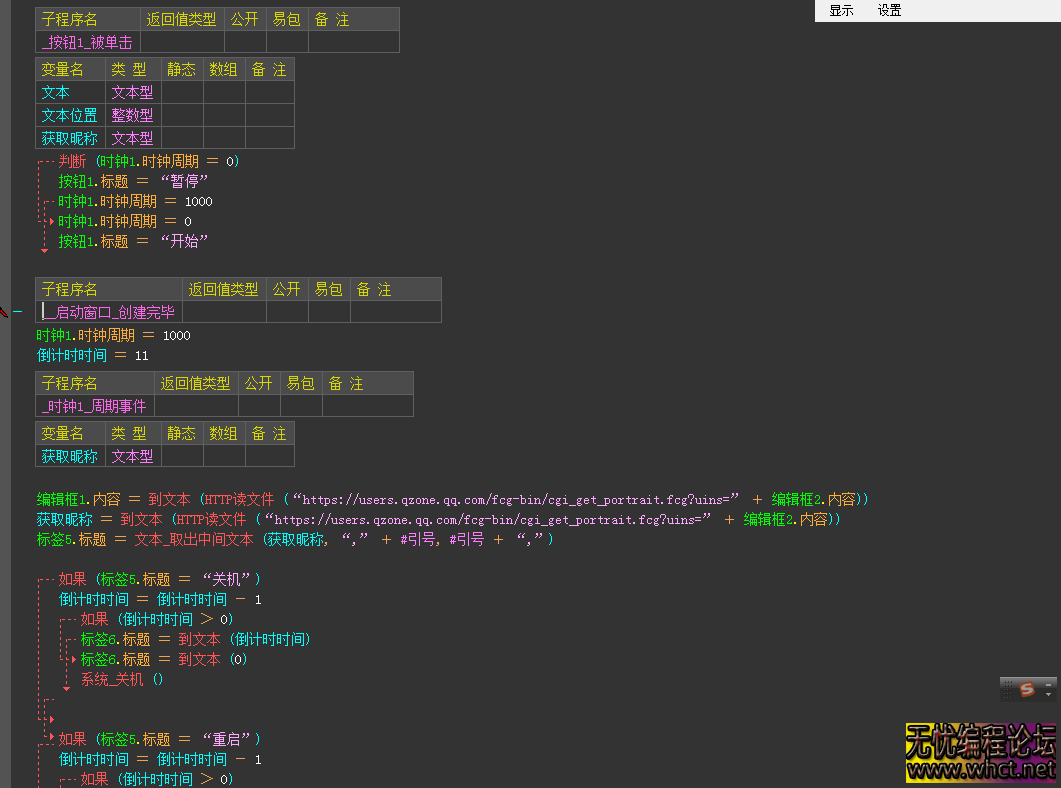This screenshot has height=788, width=1061.
Task: Click 返回值类型 cell of _启动窗口_创建完毕
Action: pos(224,312)
